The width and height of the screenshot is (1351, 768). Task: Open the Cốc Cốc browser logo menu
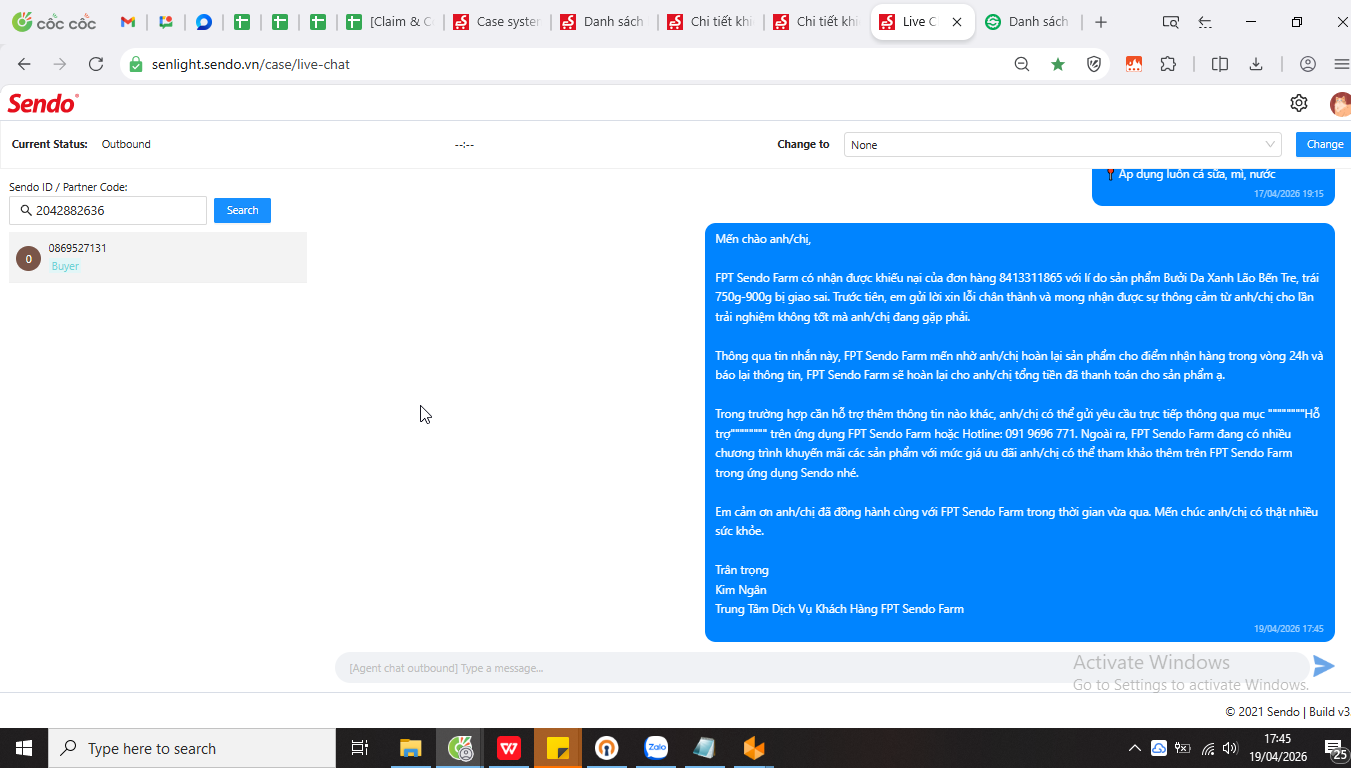pyautogui.click(x=54, y=22)
